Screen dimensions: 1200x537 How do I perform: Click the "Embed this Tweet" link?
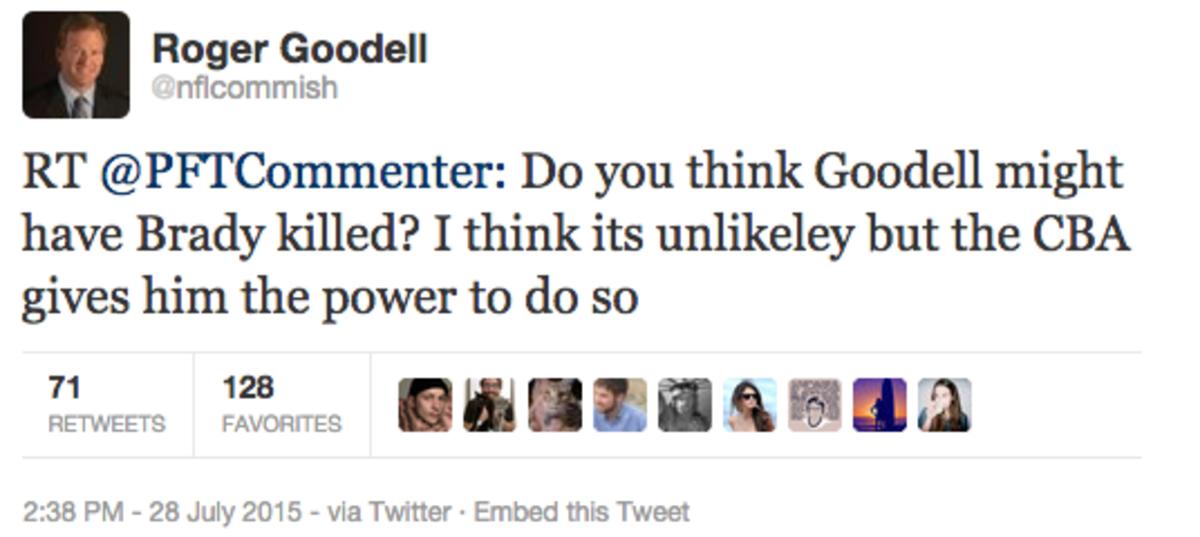pos(581,513)
